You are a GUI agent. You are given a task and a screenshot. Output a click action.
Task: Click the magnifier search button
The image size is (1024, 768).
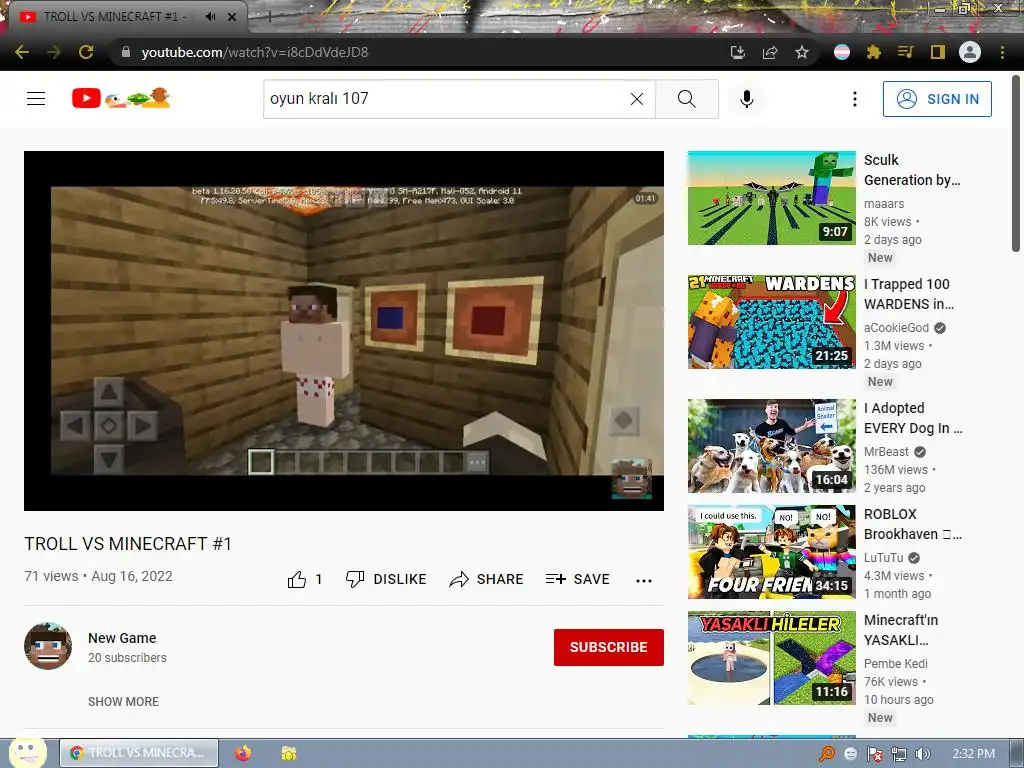point(686,99)
